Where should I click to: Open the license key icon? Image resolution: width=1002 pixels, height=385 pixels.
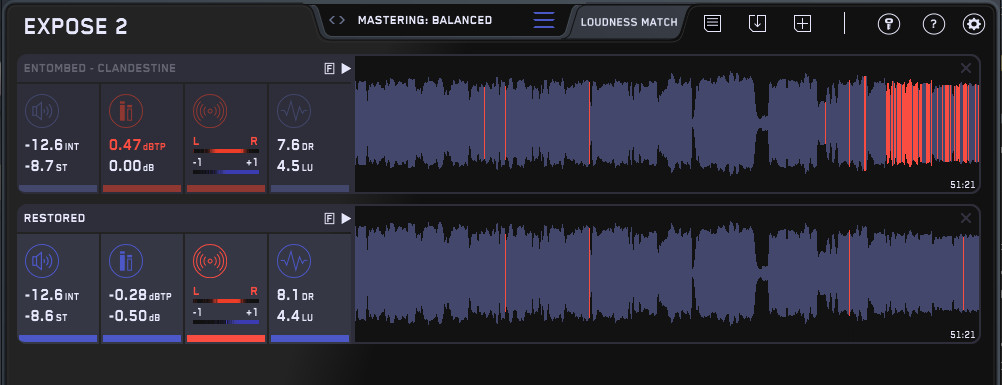coord(888,24)
